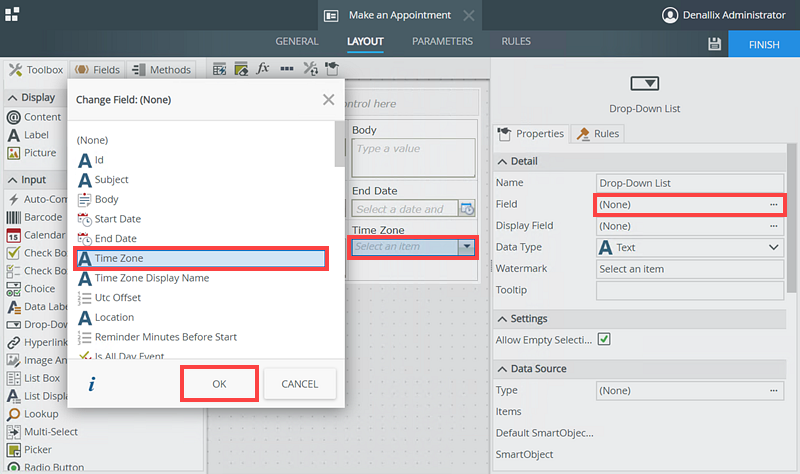This screenshot has width=800, height=474.
Task: Click the calendar picker icon on End Date
Action: (x=467, y=208)
